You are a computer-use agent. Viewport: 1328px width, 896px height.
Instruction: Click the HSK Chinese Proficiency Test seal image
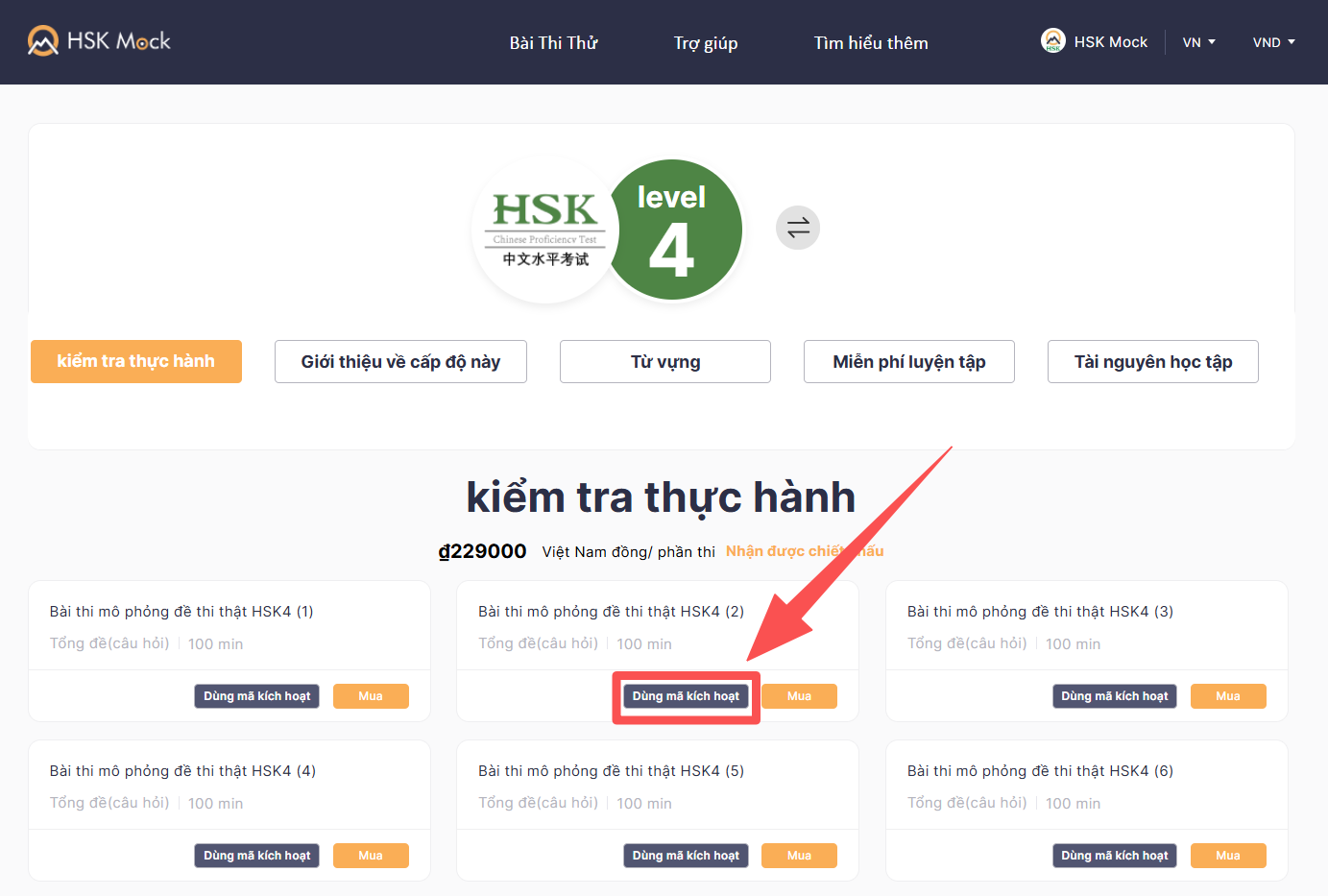(x=544, y=230)
